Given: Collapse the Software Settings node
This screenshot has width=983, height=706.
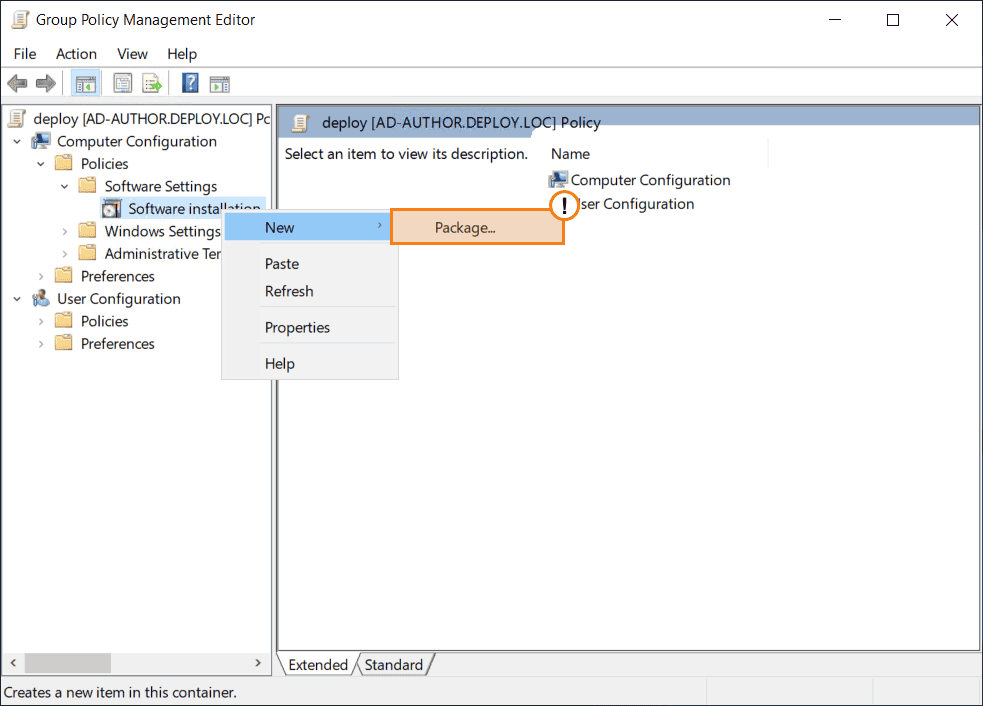Looking at the screenshot, I should [65, 187].
